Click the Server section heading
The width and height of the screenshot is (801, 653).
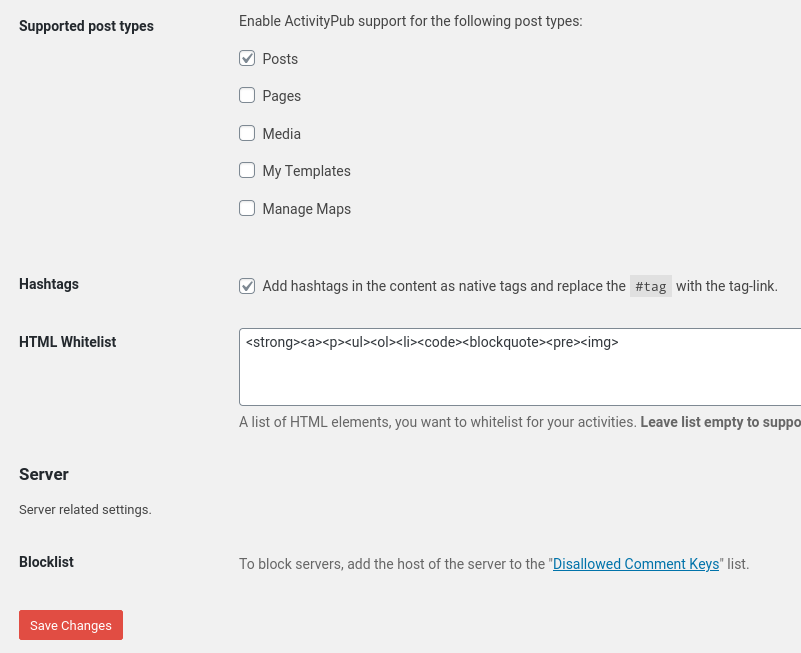coord(44,474)
